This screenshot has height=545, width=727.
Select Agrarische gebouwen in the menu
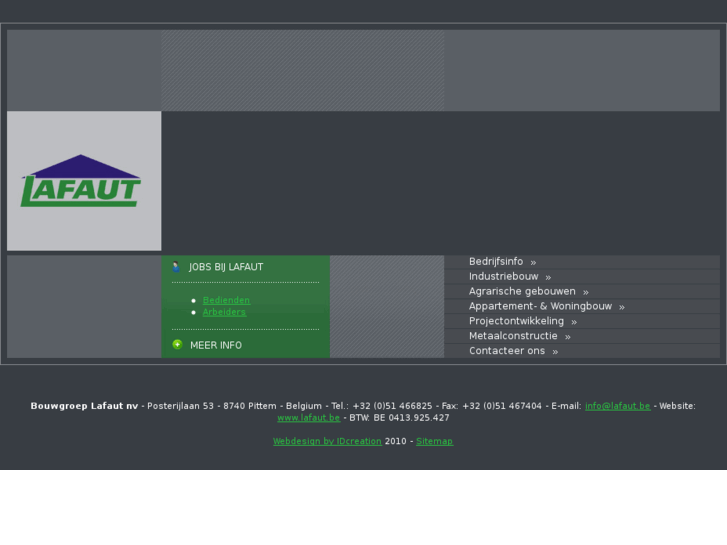[522, 291]
